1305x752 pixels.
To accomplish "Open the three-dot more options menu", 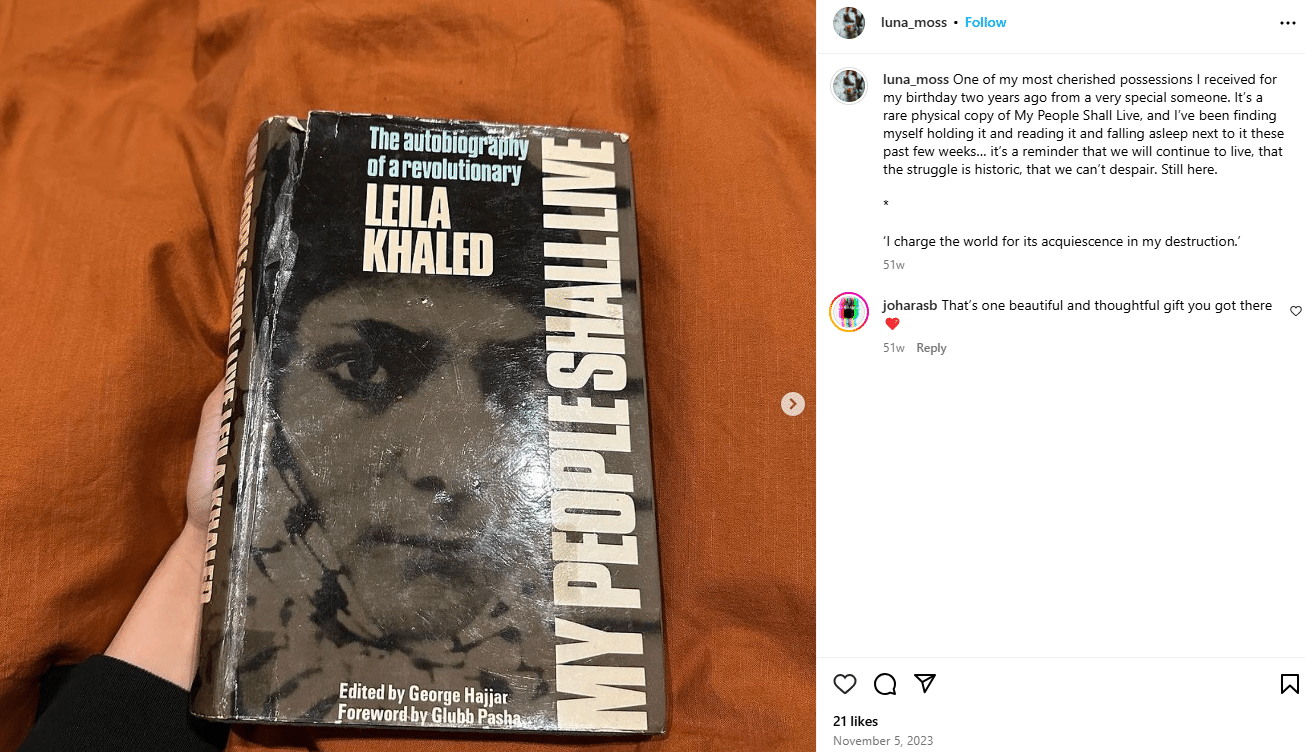I will [1288, 23].
